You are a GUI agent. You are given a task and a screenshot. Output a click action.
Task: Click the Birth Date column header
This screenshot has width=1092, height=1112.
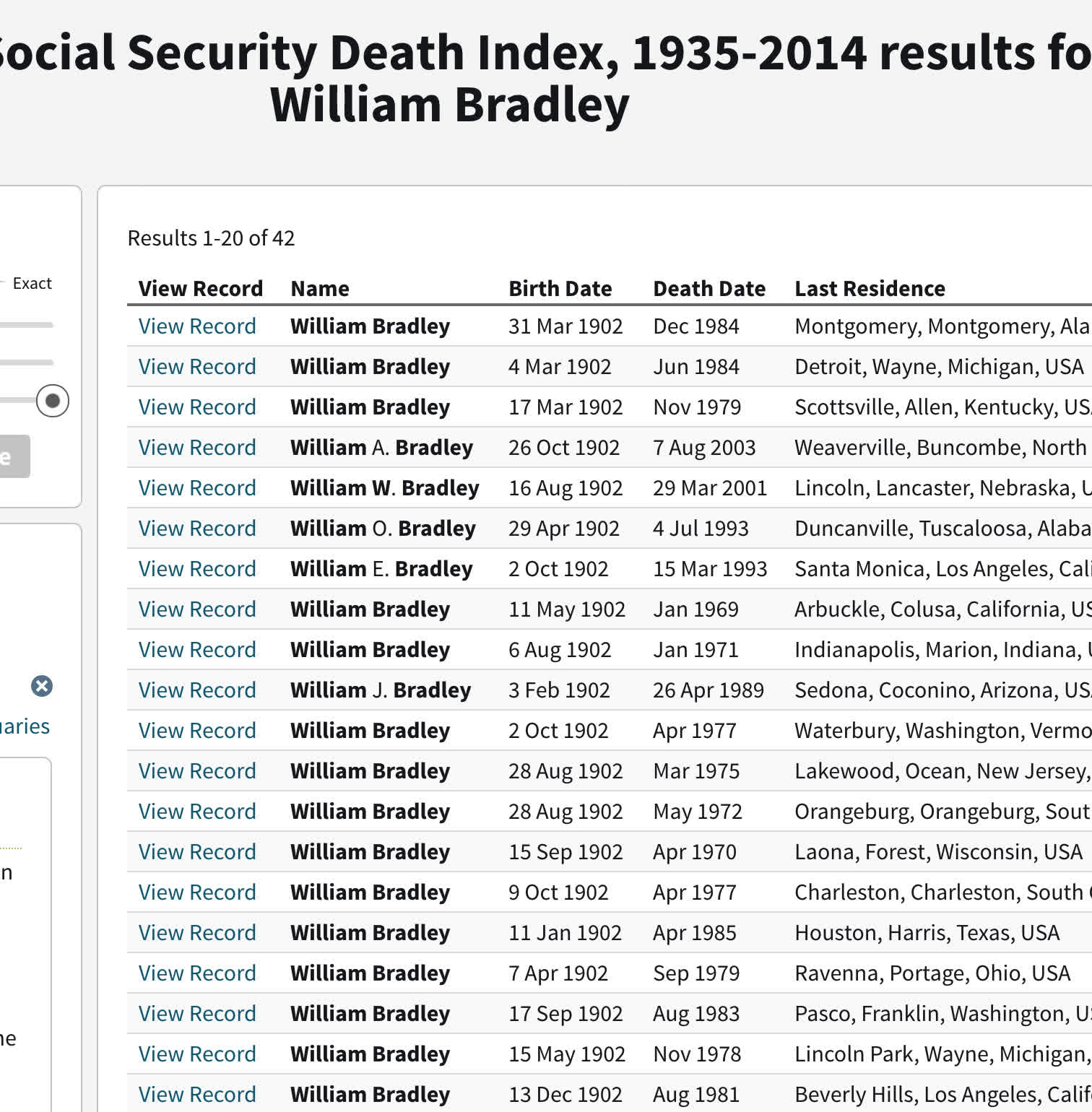click(560, 289)
